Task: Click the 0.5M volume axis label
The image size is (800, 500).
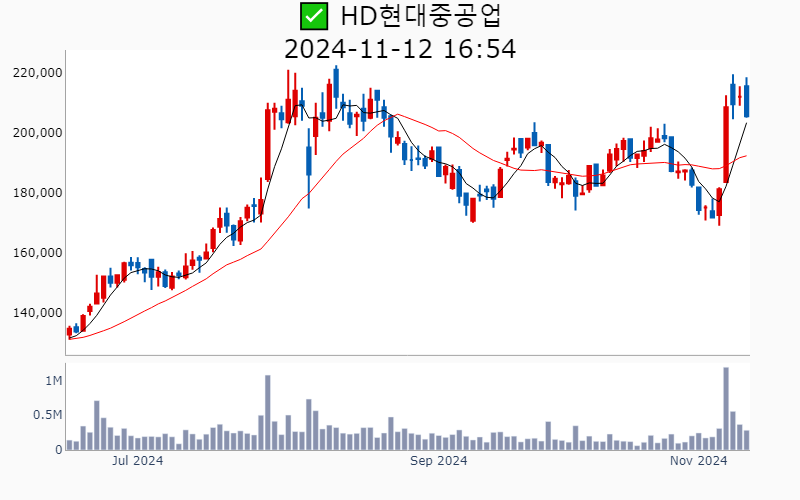Action: pyautogui.click(x=47, y=415)
